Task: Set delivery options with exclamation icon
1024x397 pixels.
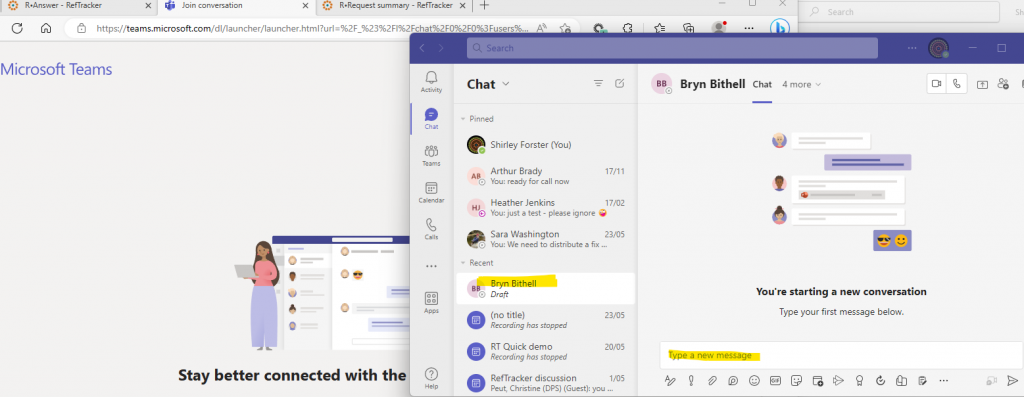Action: pos(691,380)
